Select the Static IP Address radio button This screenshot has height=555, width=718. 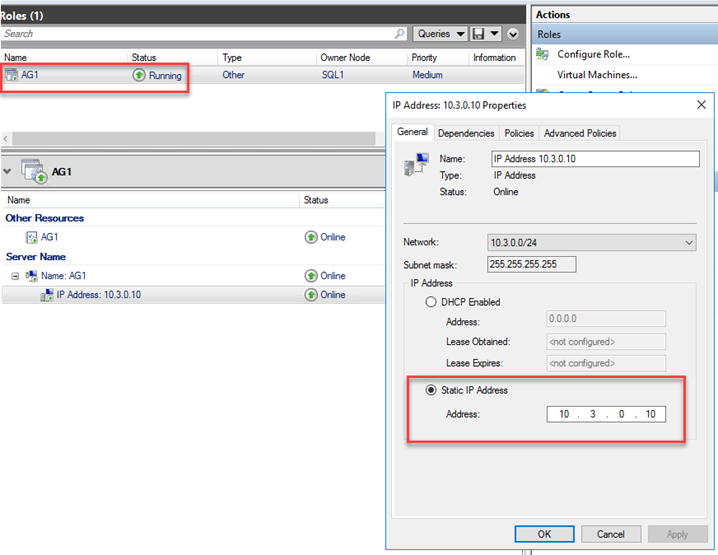coord(430,390)
